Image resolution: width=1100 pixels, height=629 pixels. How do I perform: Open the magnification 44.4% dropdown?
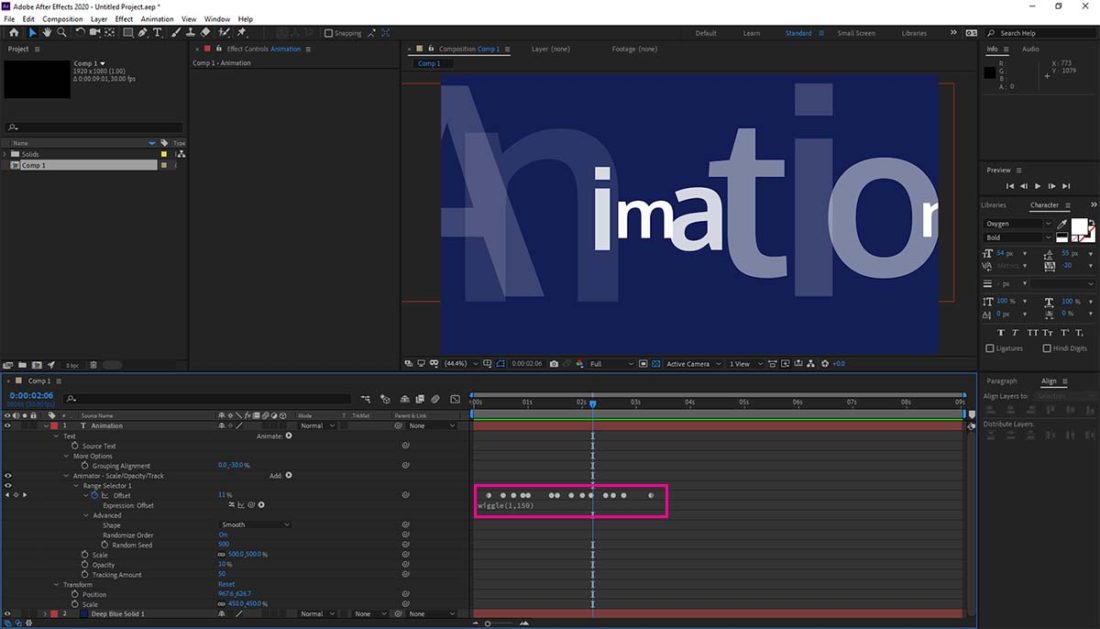(x=461, y=364)
